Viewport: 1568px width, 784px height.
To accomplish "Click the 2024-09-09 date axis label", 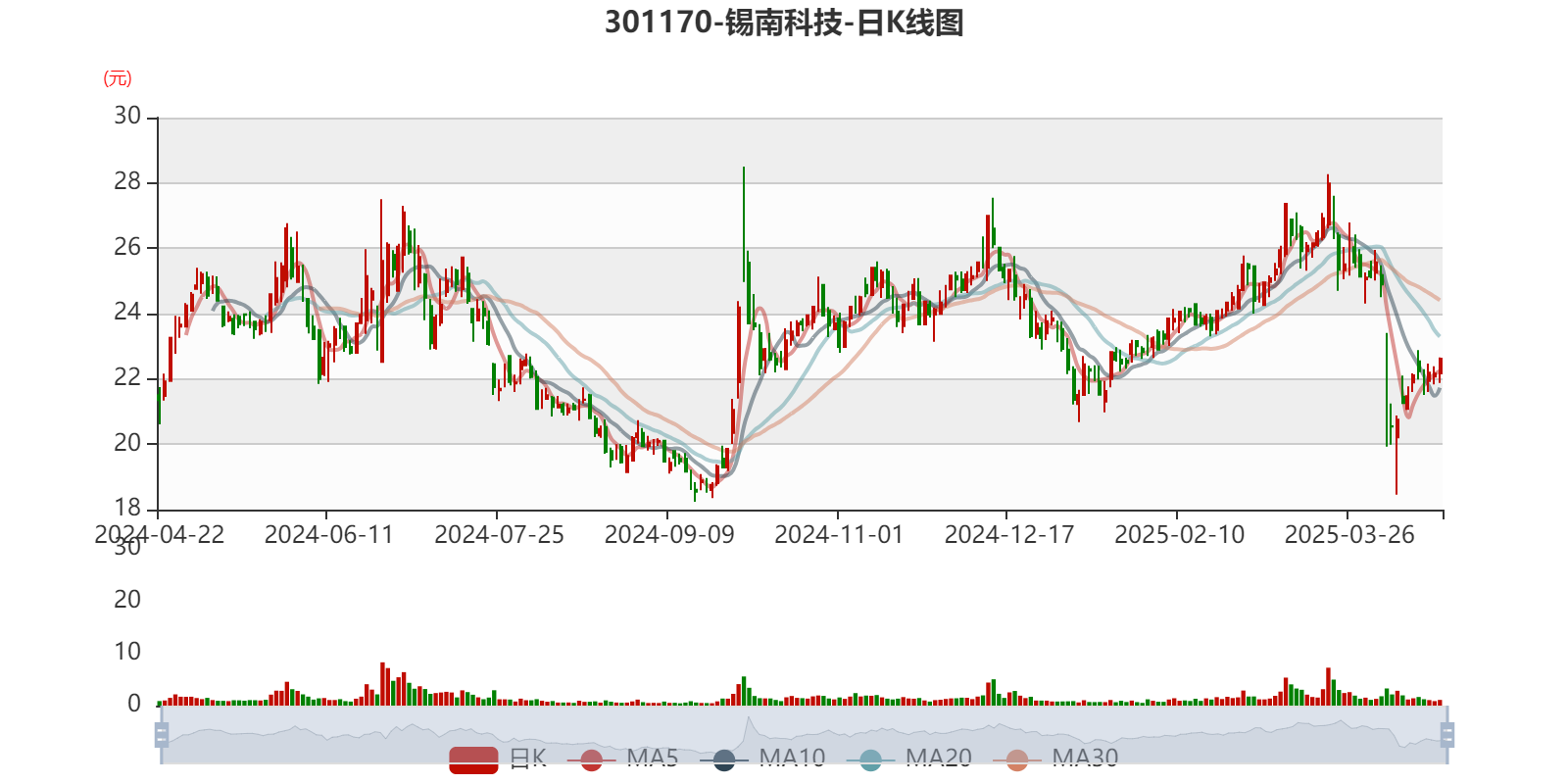I will coord(669,535).
